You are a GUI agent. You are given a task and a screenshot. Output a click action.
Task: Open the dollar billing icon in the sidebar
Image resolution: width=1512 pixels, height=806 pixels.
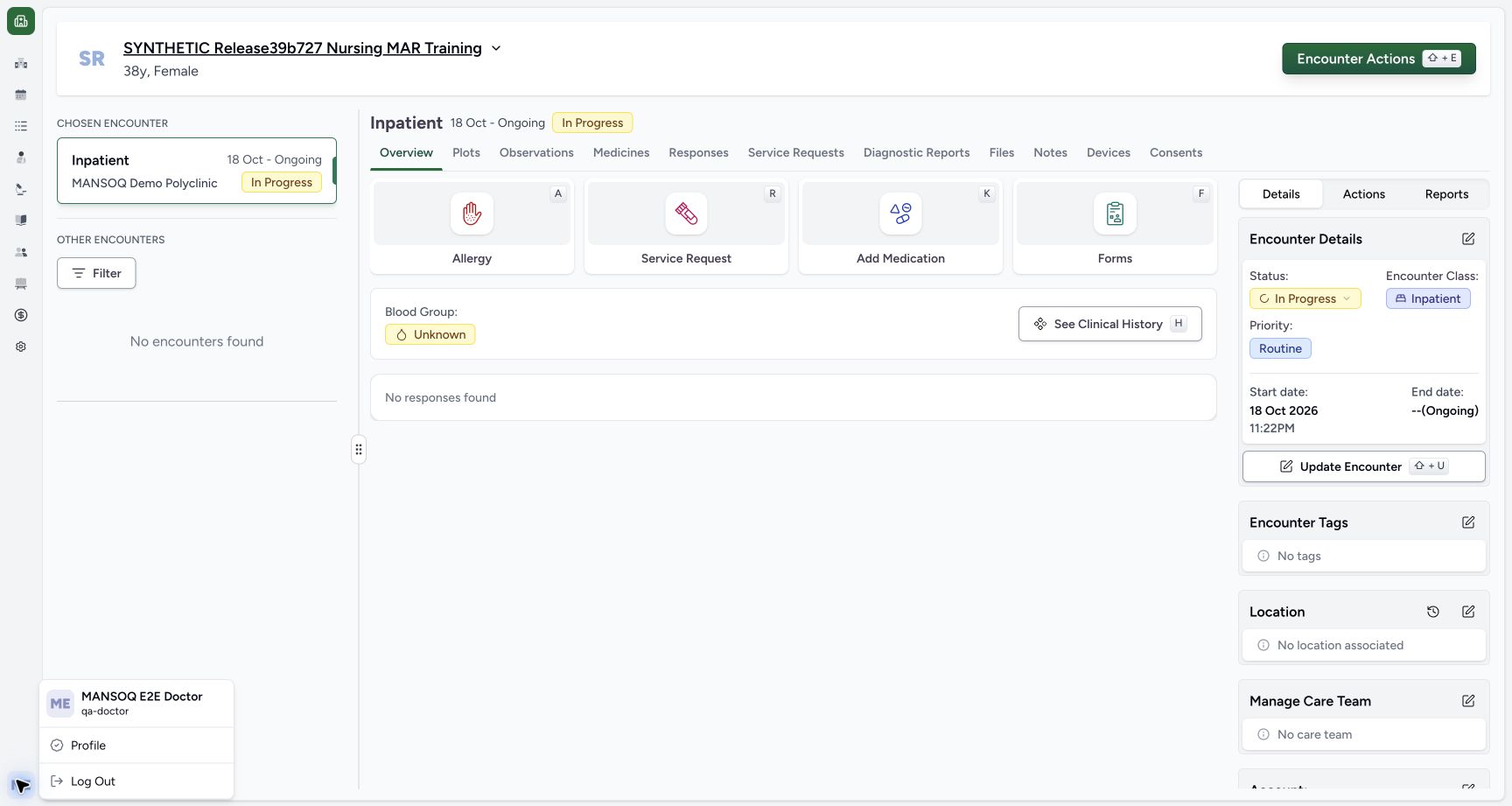(21, 315)
